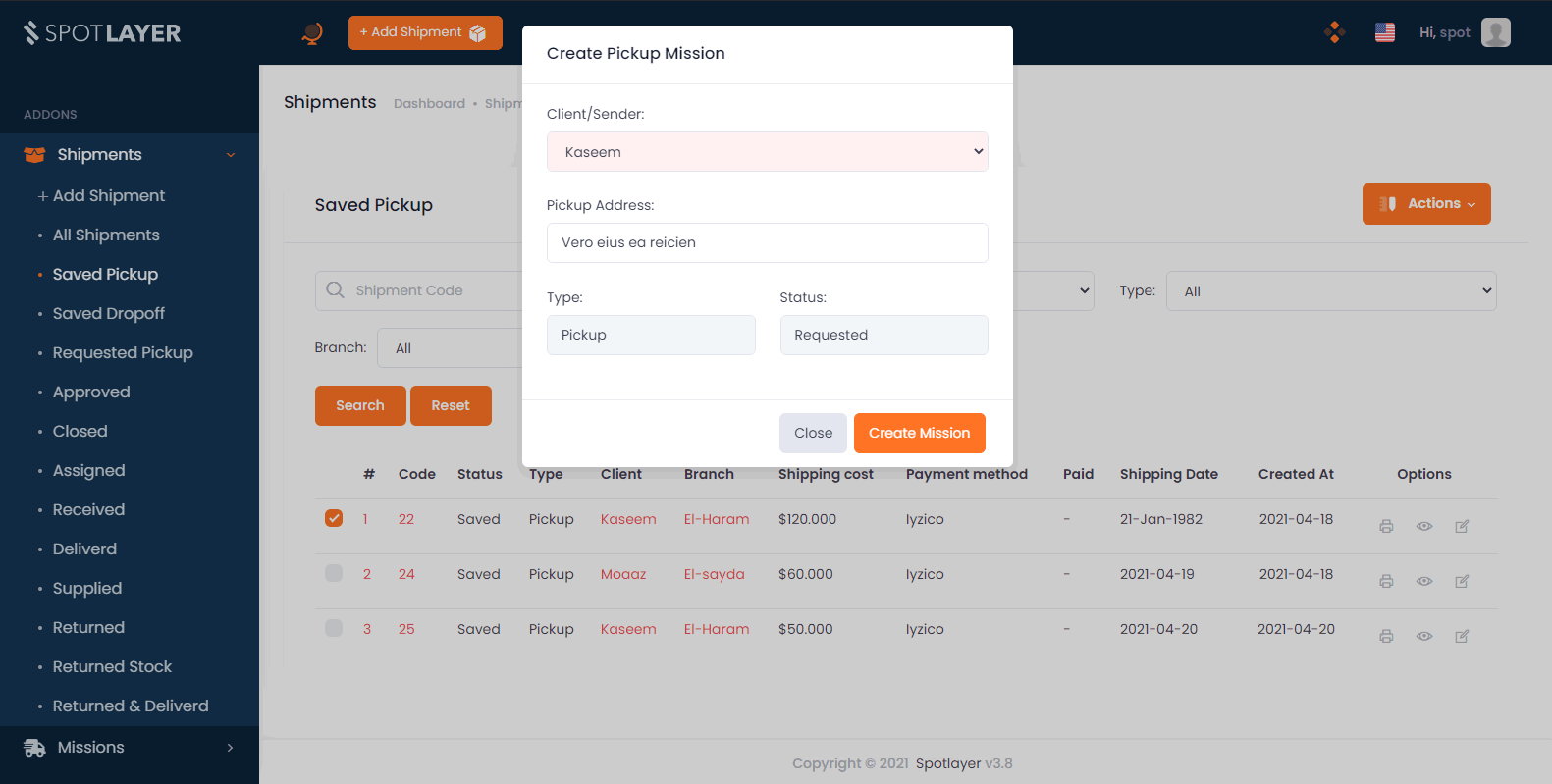Open the Actions dropdown button
Viewport: 1552px width, 784px height.
coord(1426,204)
